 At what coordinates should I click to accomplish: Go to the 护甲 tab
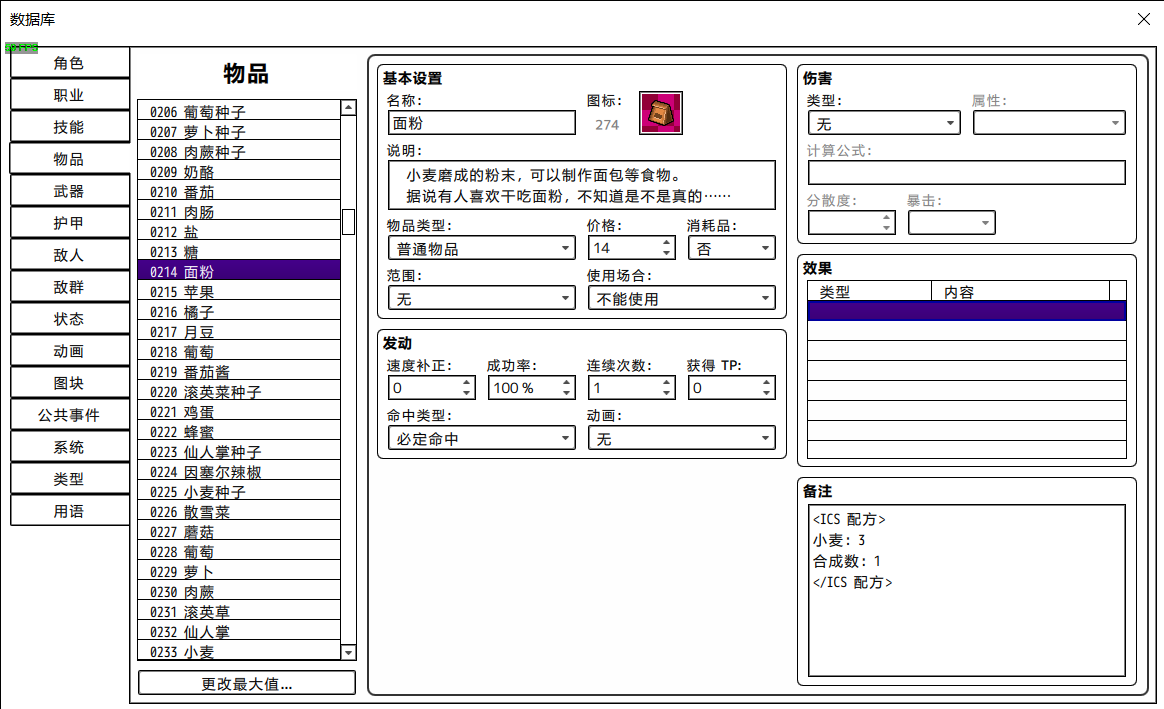coord(70,223)
